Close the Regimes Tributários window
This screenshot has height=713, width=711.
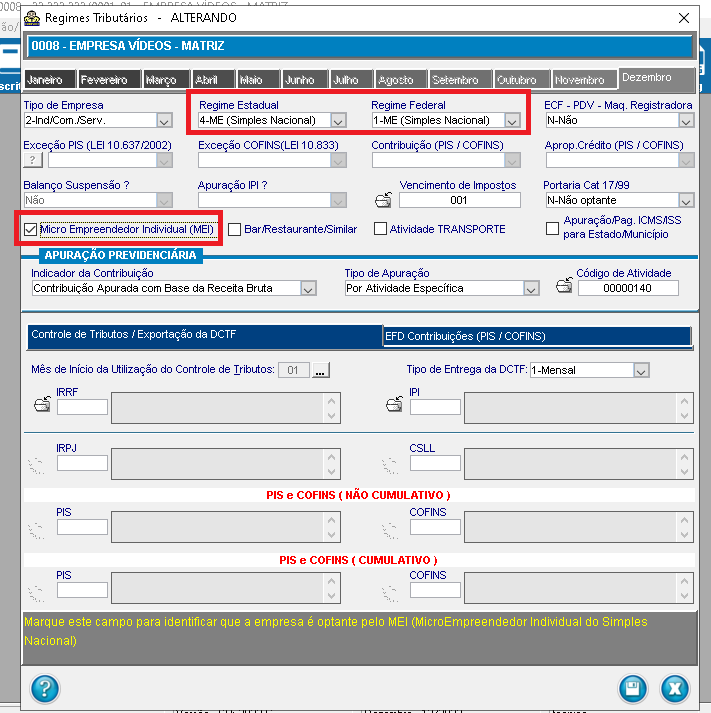[684, 18]
